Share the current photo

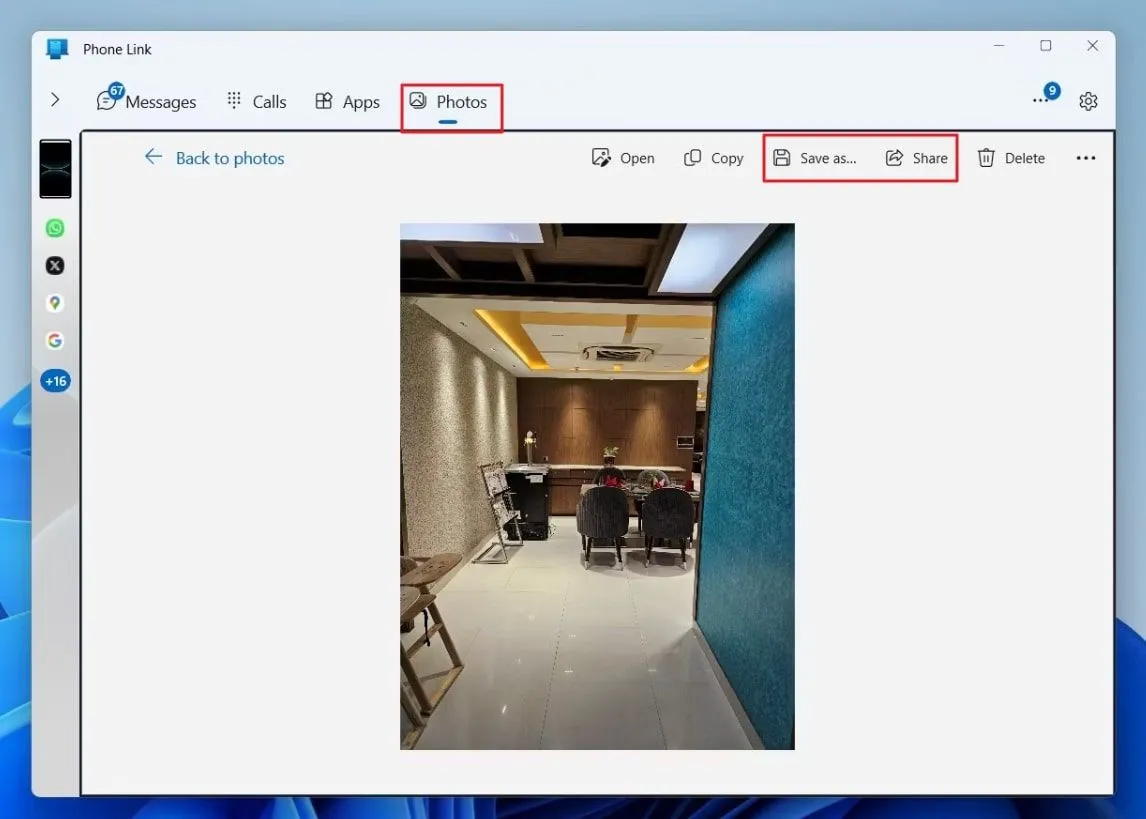917,158
